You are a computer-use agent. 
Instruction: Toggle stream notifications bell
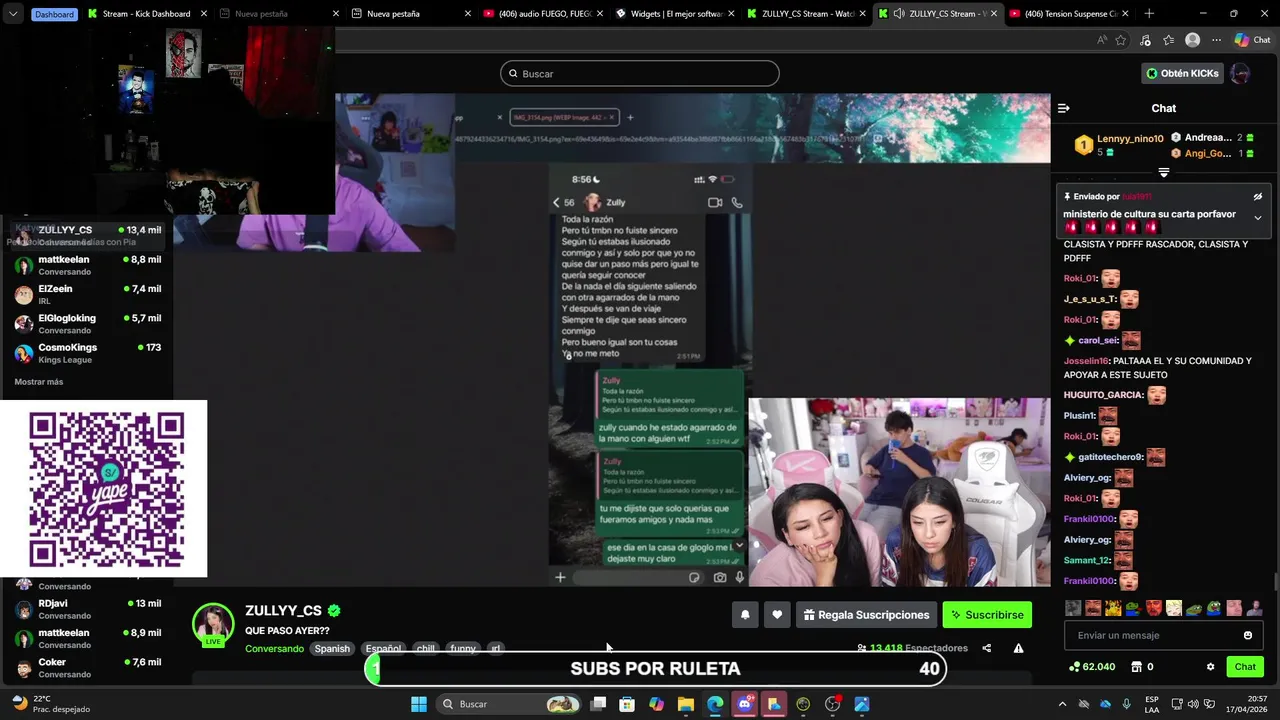tap(745, 615)
